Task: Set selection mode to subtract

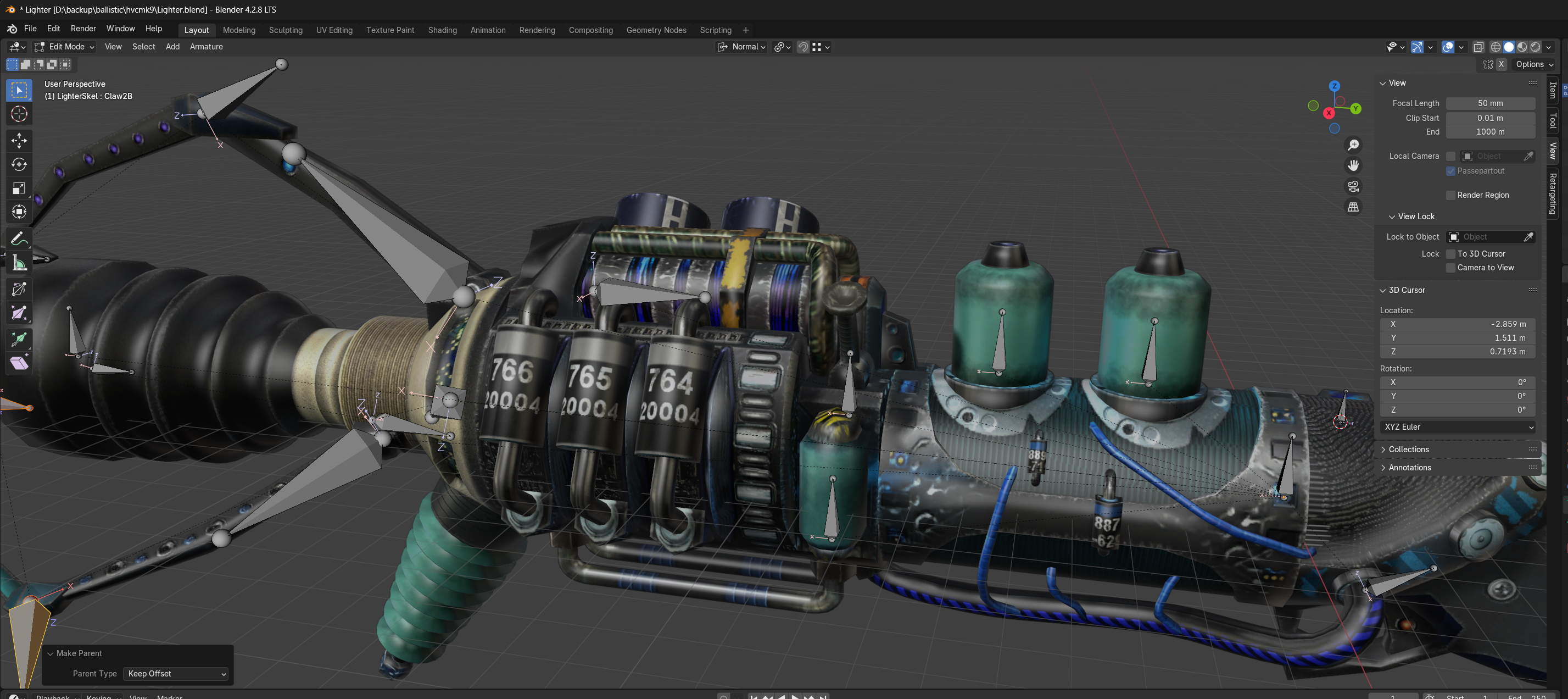Action: tap(39, 64)
